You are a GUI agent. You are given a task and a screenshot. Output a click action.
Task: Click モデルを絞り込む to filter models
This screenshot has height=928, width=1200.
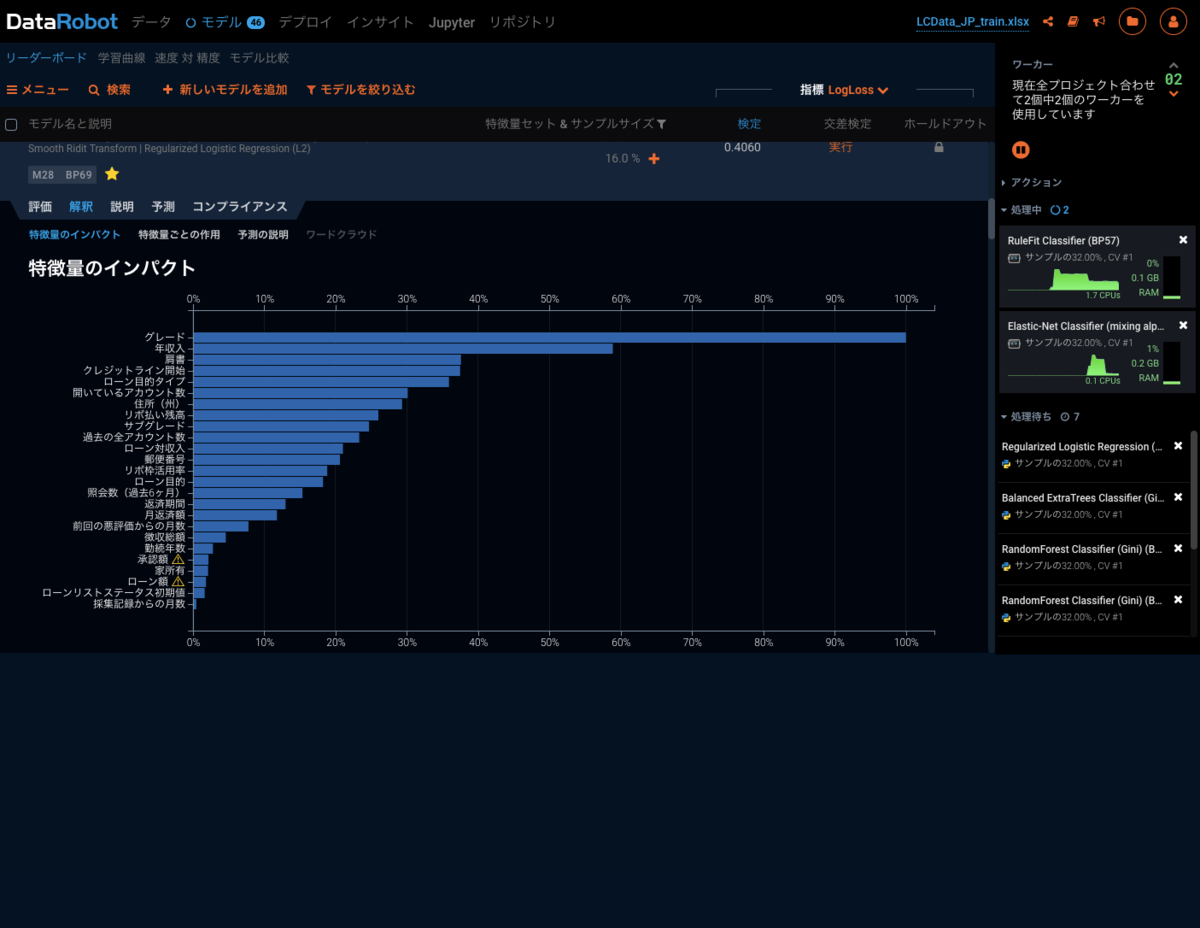pos(361,90)
